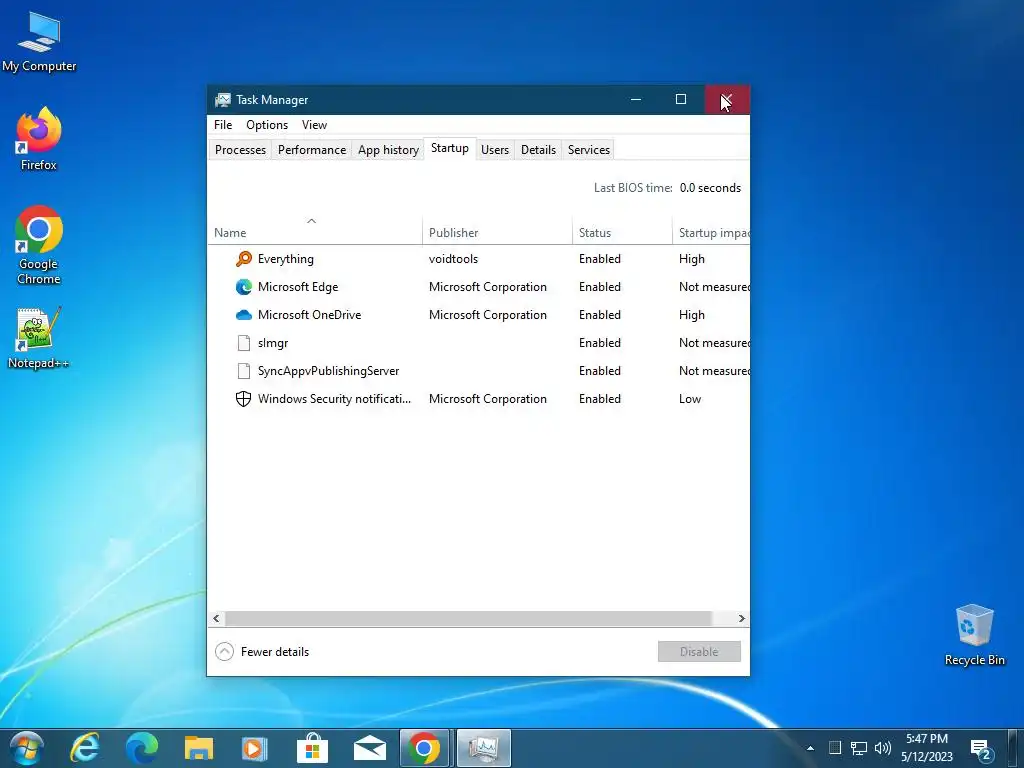Click the Windows Security shield icon

[x=244, y=399]
